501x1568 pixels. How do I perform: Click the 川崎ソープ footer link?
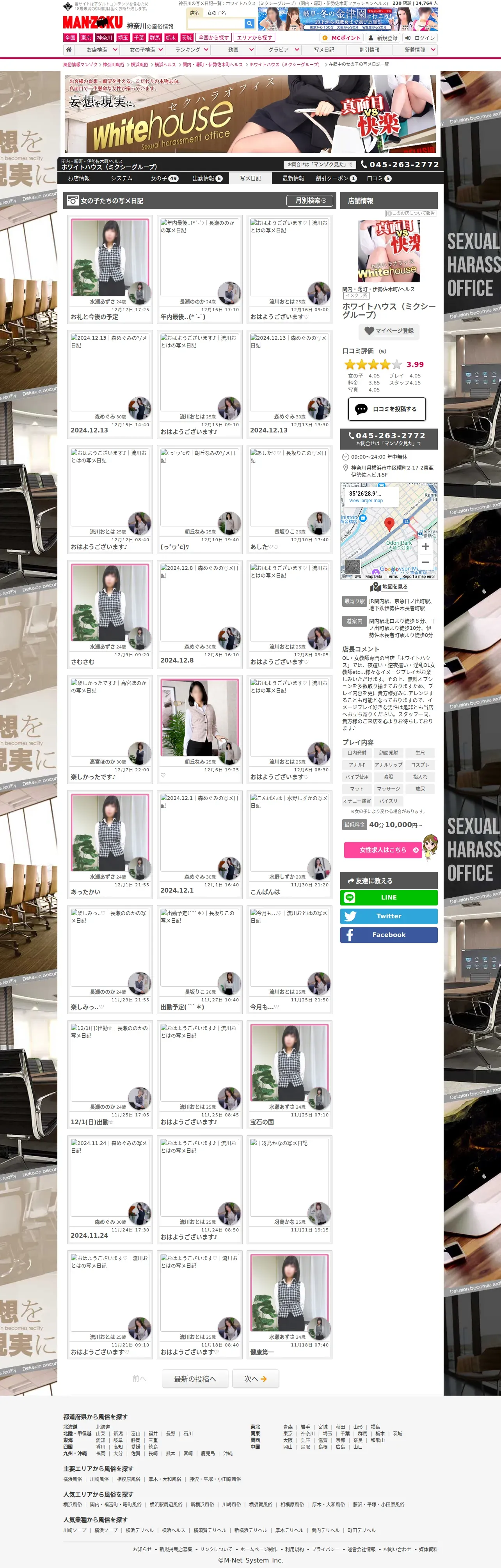(x=75, y=1530)
